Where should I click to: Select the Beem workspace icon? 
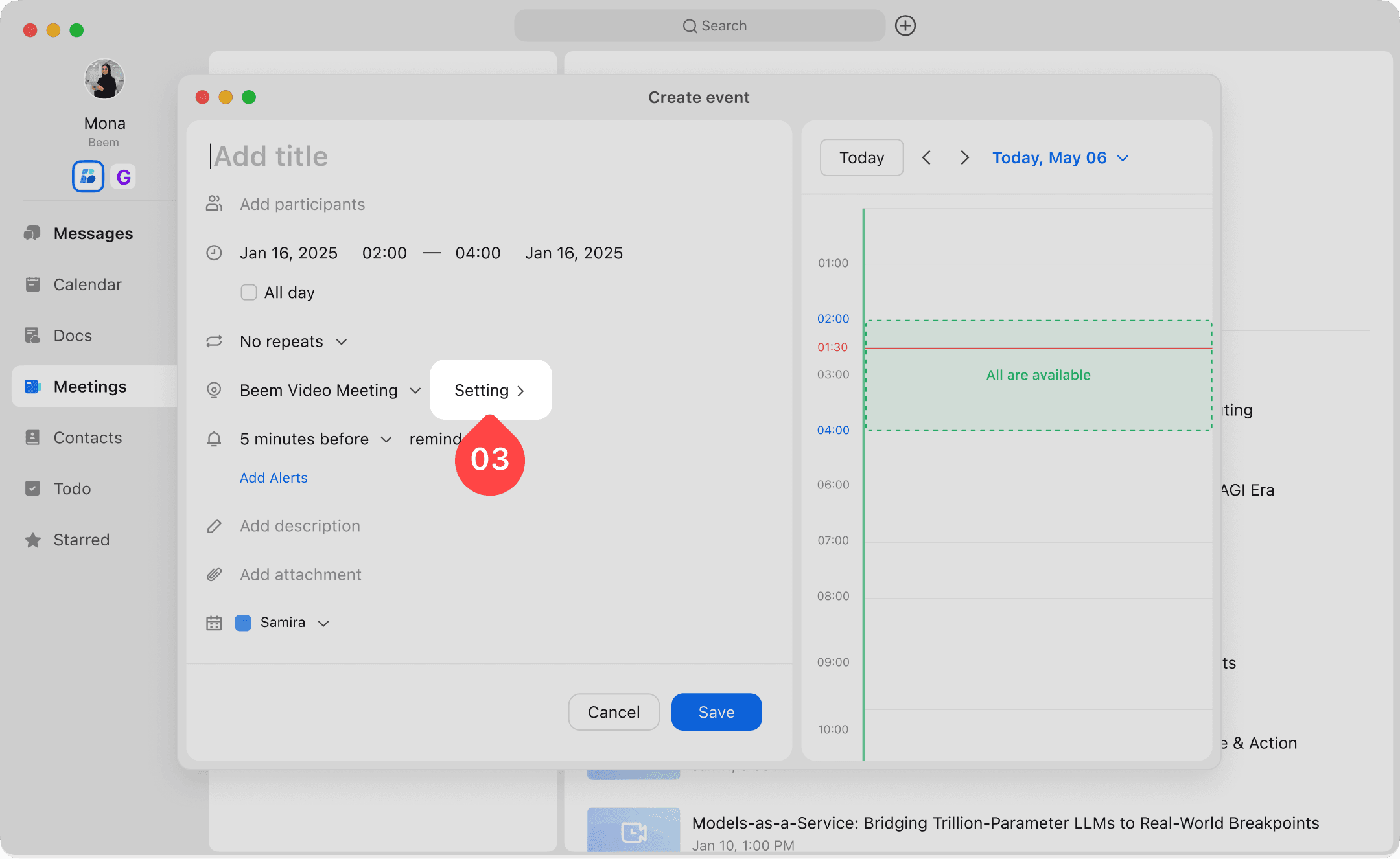click(88, 176)
